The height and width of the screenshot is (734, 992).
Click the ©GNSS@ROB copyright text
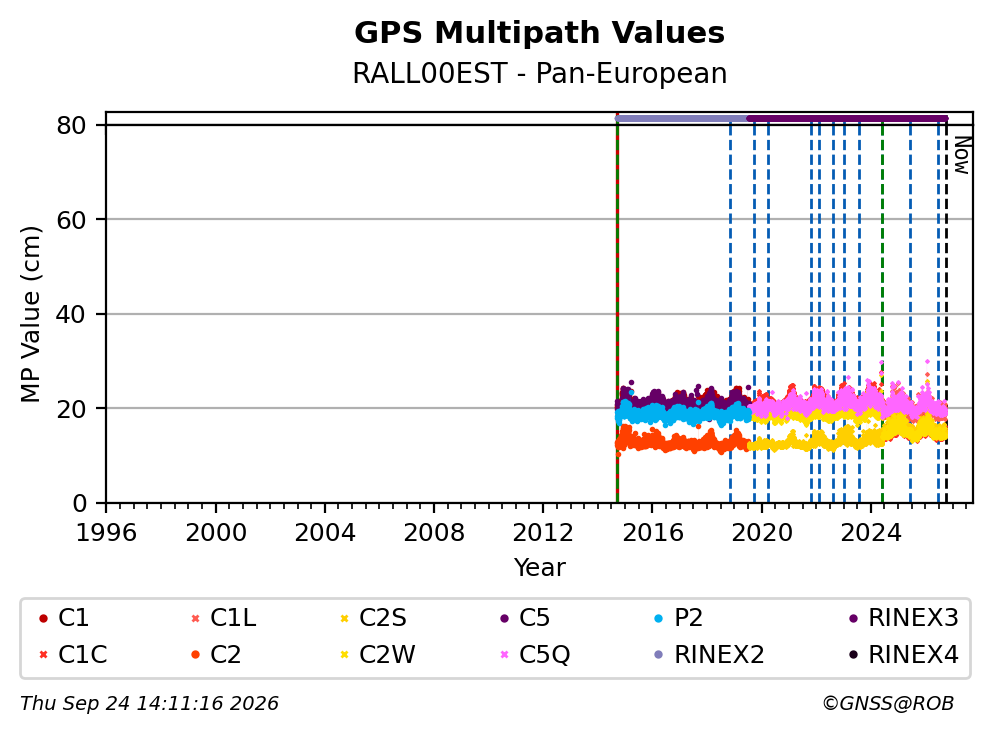click(888, 704)
